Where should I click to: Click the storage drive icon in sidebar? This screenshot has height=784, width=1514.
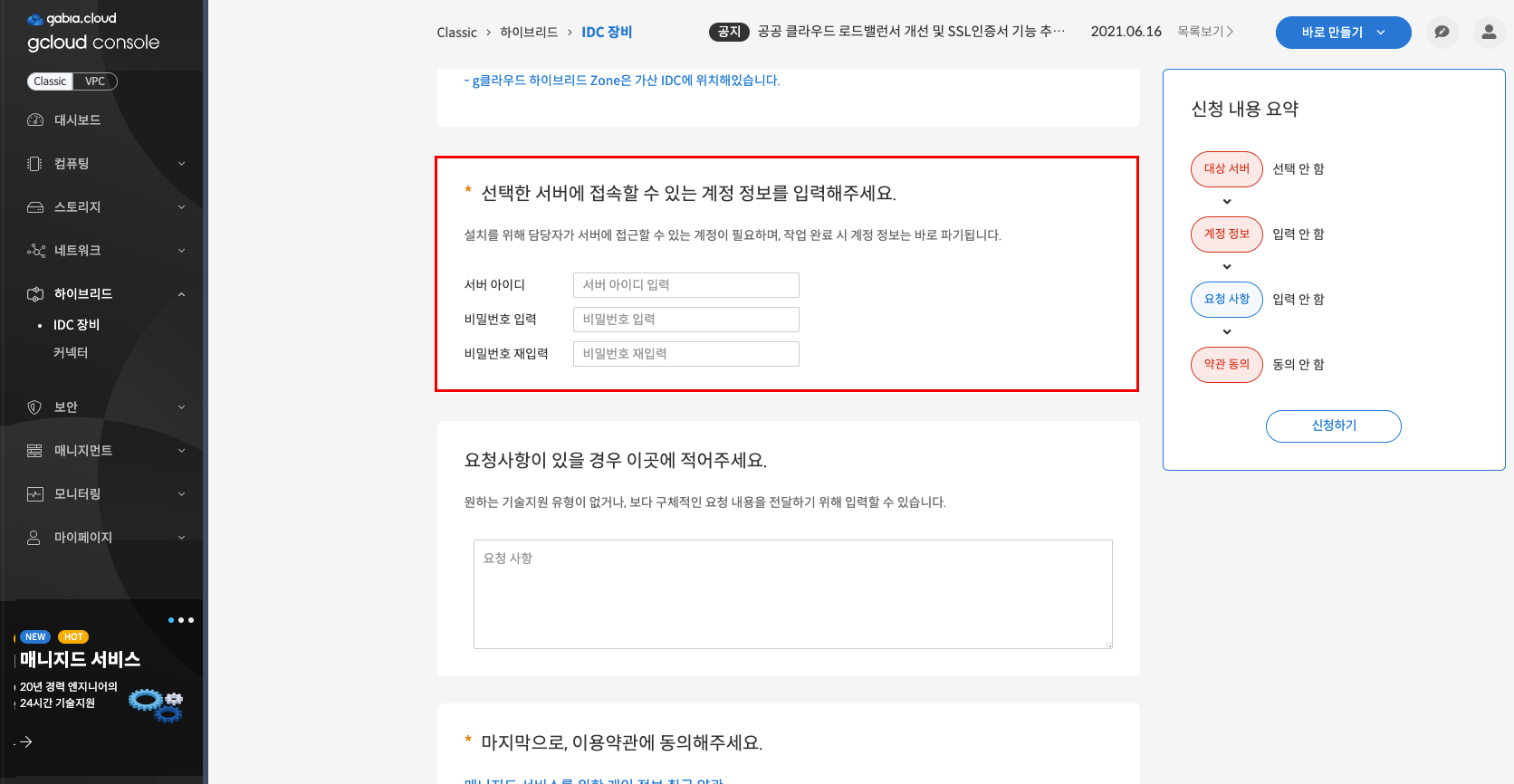coord(35,207)
